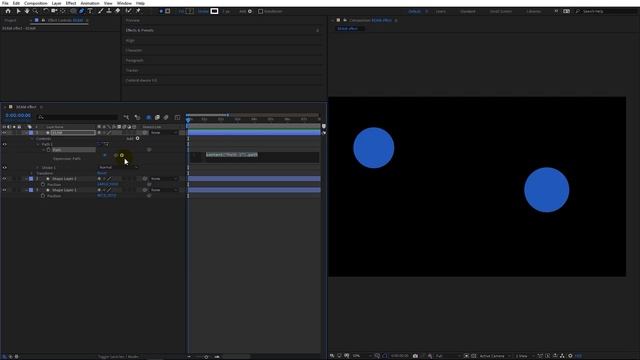Click the Transform Reset link

(102, 173)
